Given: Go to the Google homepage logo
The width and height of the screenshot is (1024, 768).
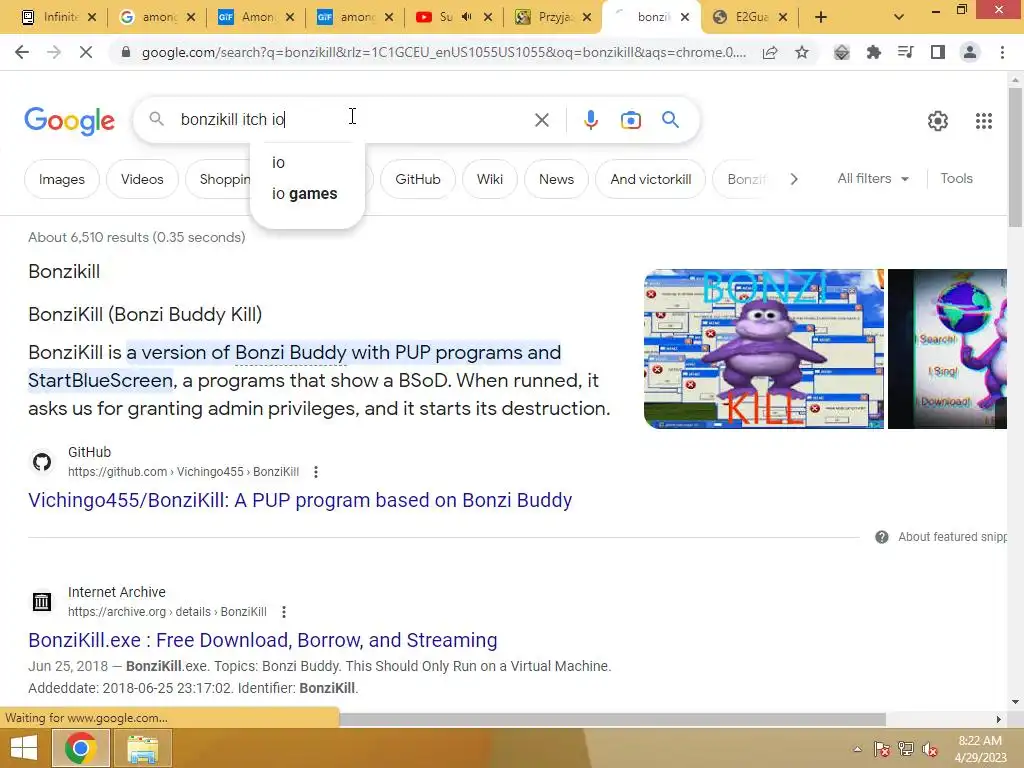Looking at the screenshot, I should [x=69, y=121].
